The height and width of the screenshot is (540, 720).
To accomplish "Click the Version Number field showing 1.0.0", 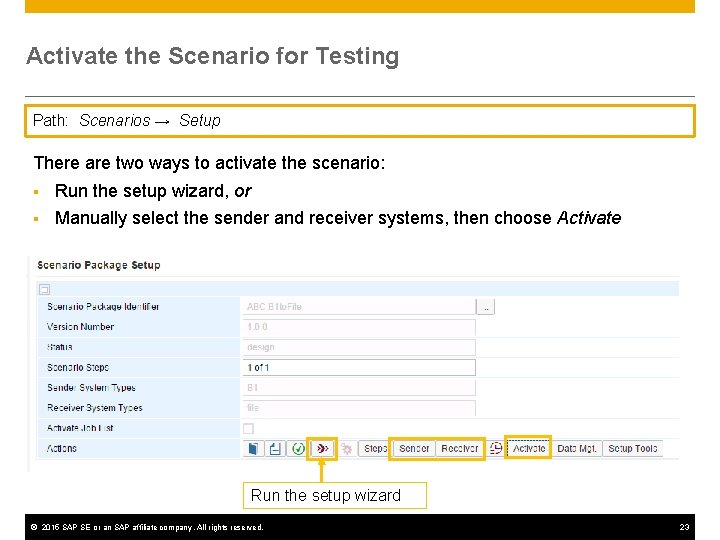I will click(359, 327).
